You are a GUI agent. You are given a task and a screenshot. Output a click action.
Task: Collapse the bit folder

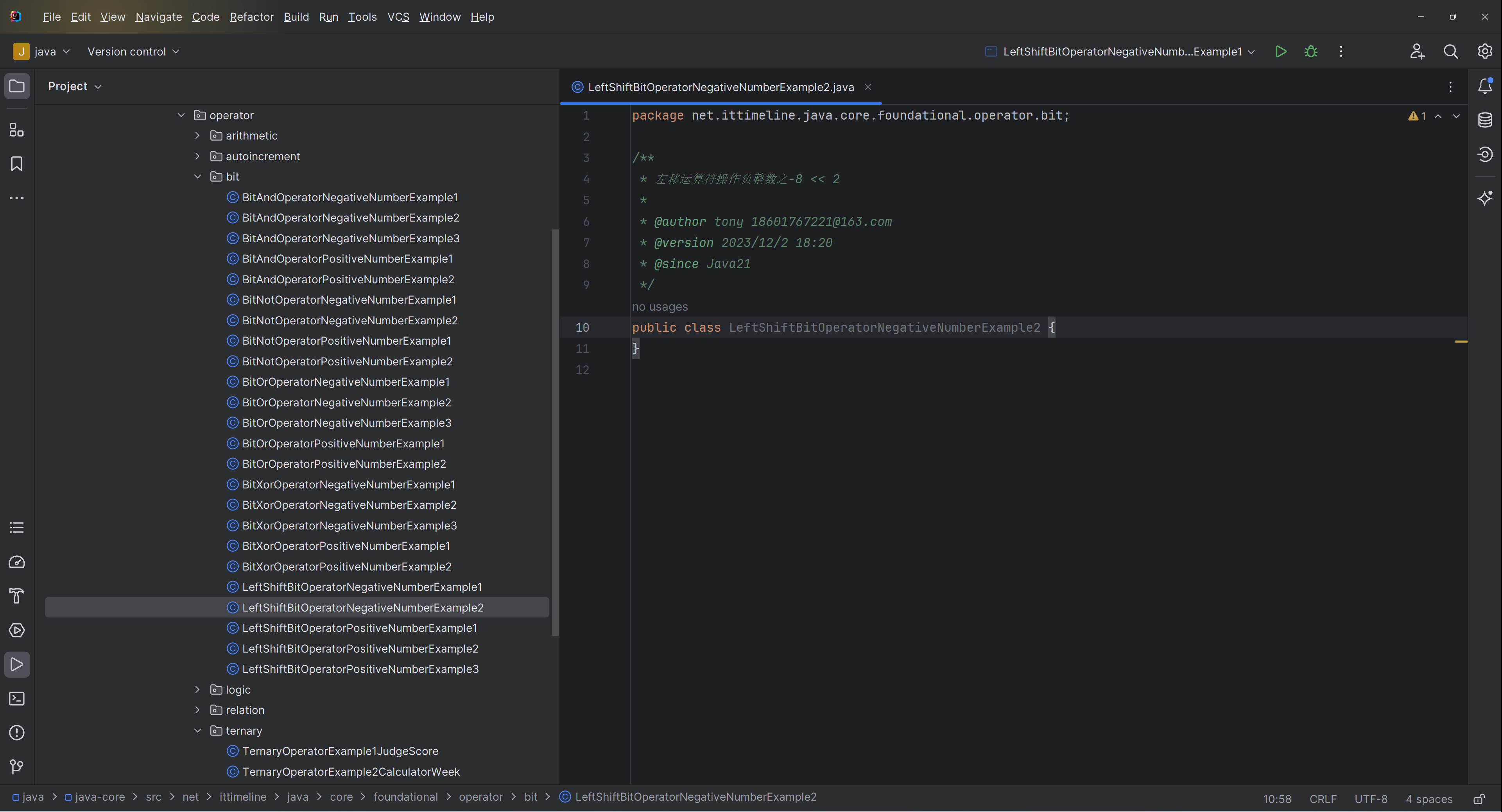click(x=198, y=177)
